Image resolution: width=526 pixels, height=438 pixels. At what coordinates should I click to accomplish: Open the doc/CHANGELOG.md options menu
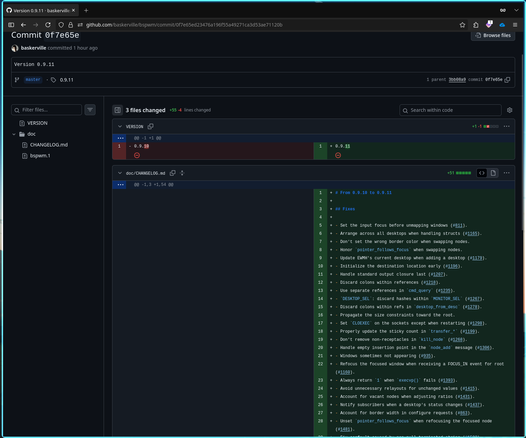[x=507, y=173]
